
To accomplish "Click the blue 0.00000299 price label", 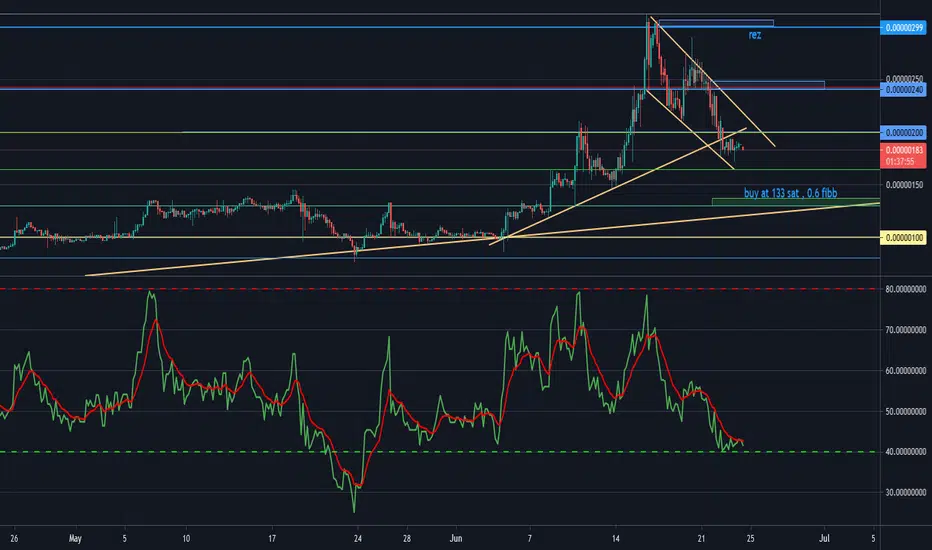I will tap(903, 27).
